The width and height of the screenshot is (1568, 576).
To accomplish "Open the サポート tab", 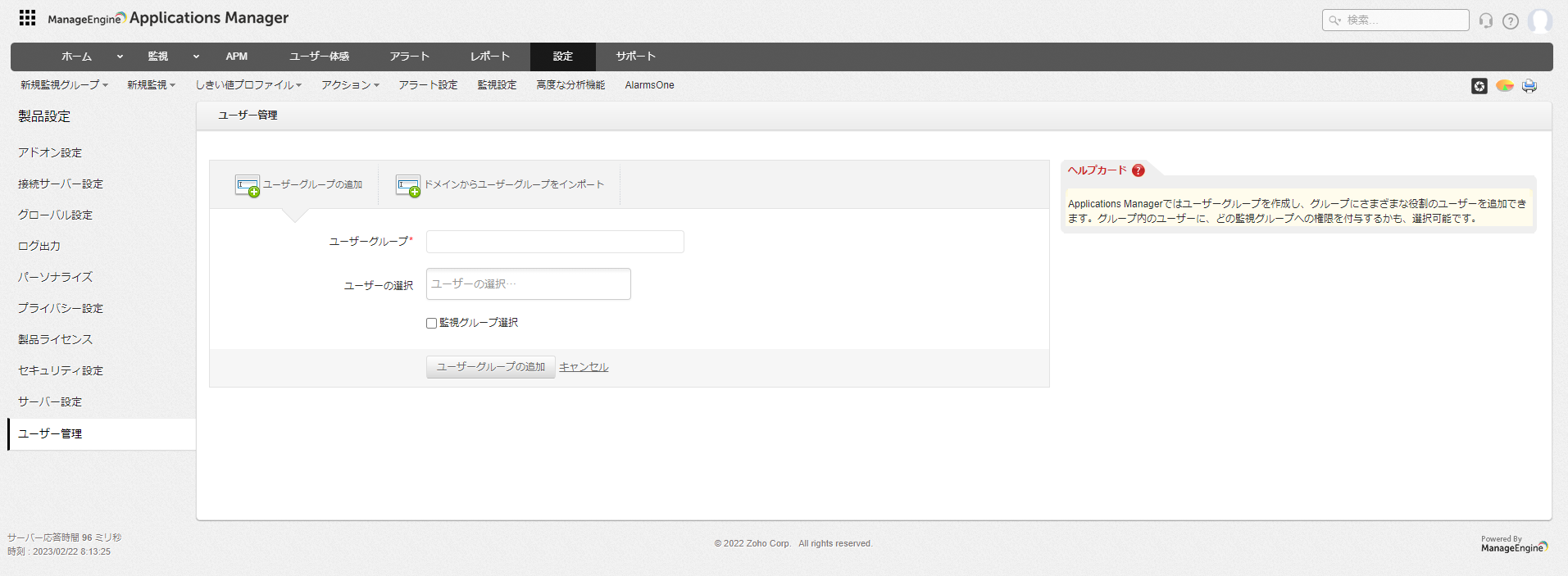I will 636,57.
